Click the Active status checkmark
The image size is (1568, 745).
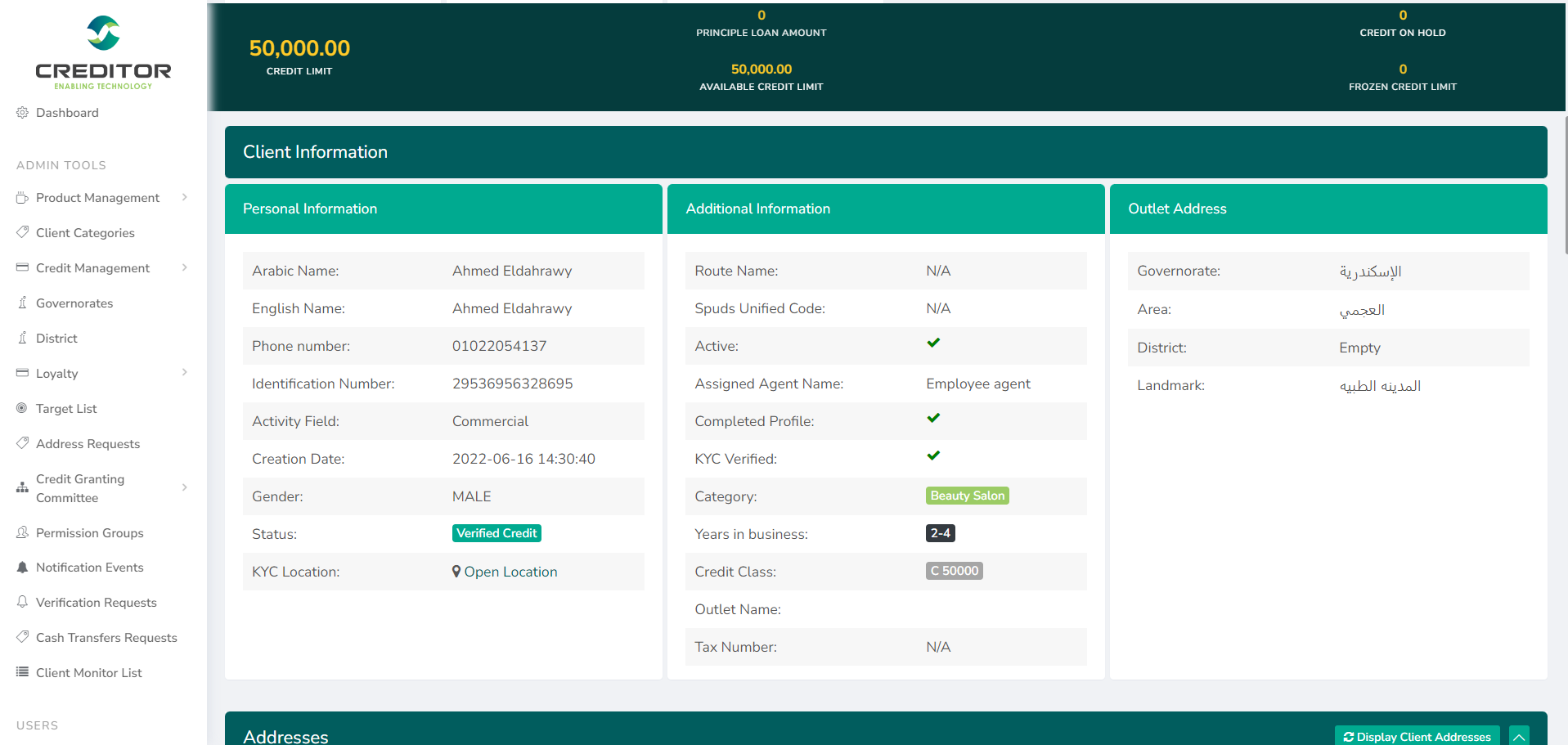pyautogui.click(x=933, y=343)
